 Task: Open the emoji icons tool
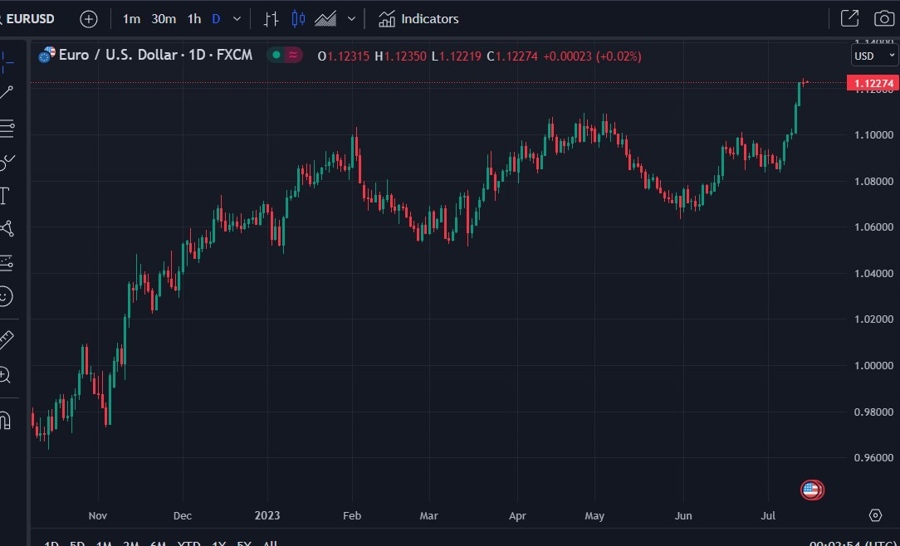5,296
